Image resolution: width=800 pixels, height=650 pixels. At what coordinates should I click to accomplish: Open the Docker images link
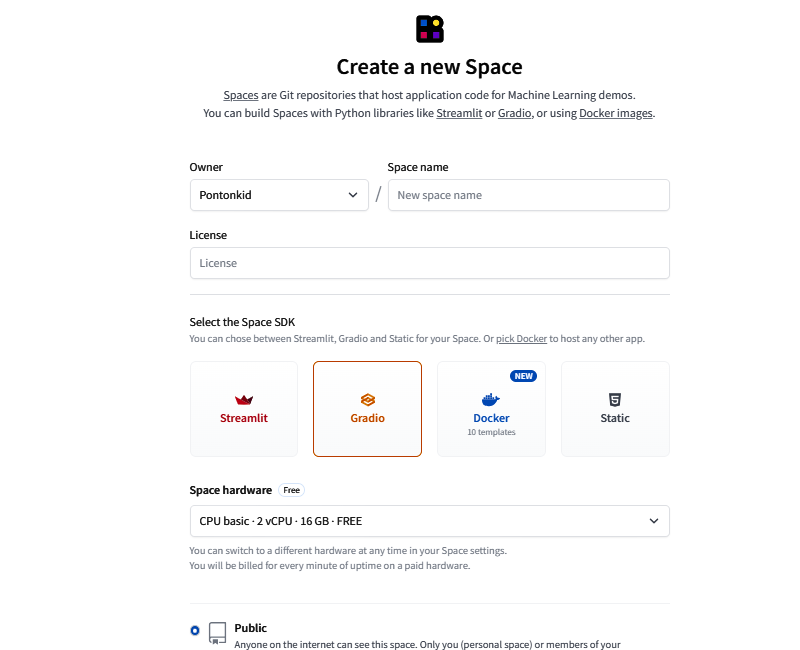click(614, 113)
